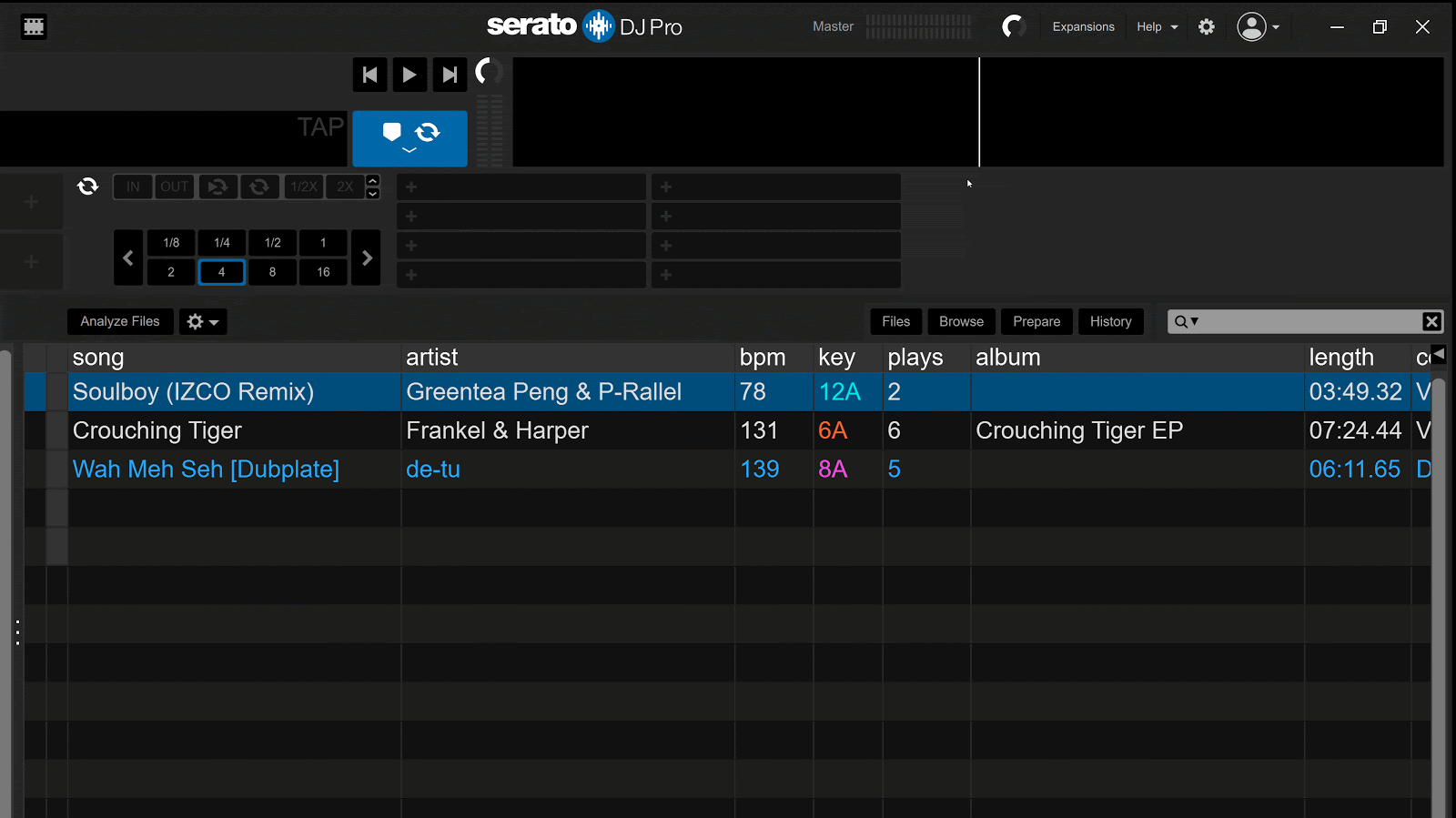
Task: Set loop OUT point
Action: coord(174,187)
